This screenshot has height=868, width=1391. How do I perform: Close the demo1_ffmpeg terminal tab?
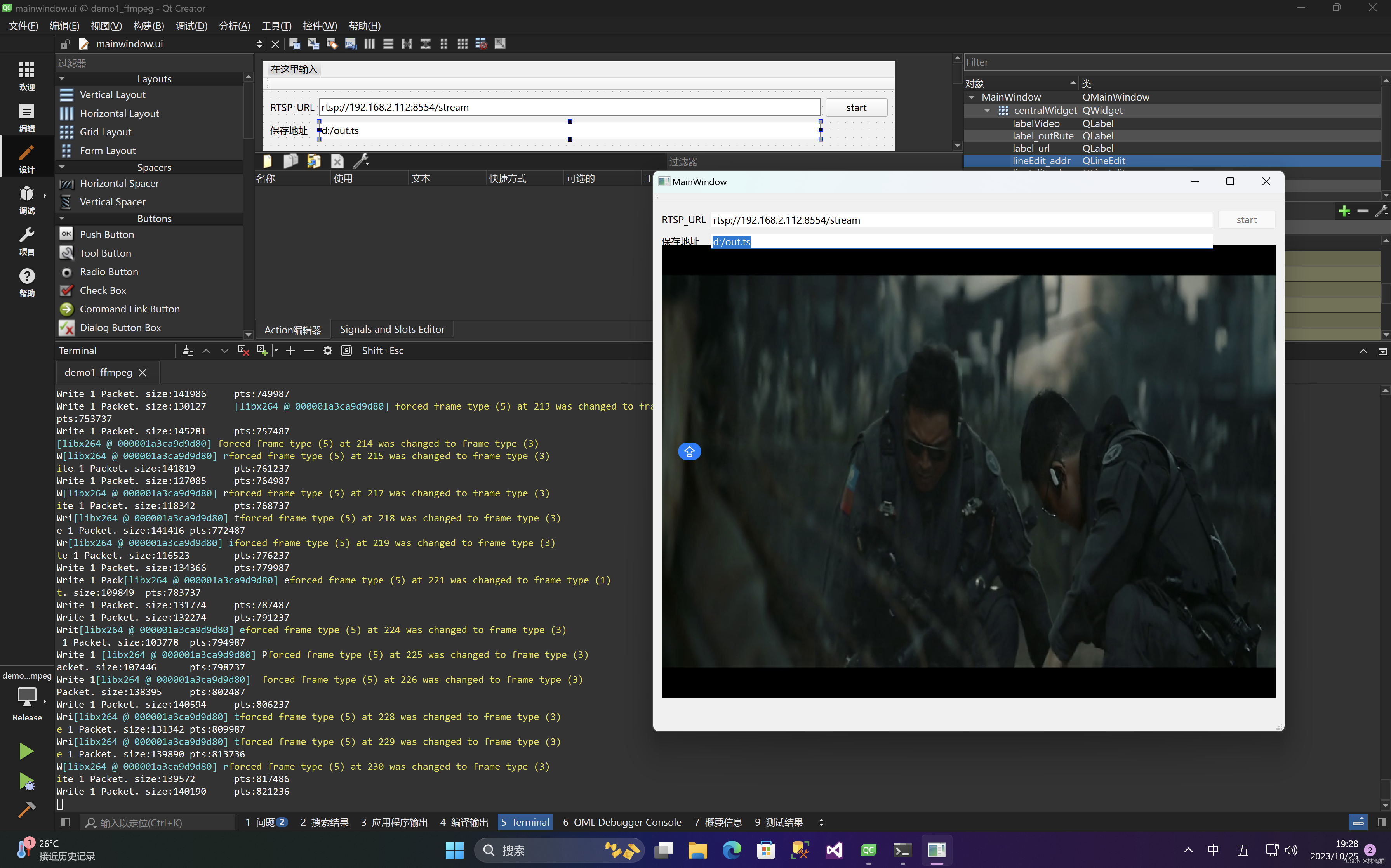143,373
